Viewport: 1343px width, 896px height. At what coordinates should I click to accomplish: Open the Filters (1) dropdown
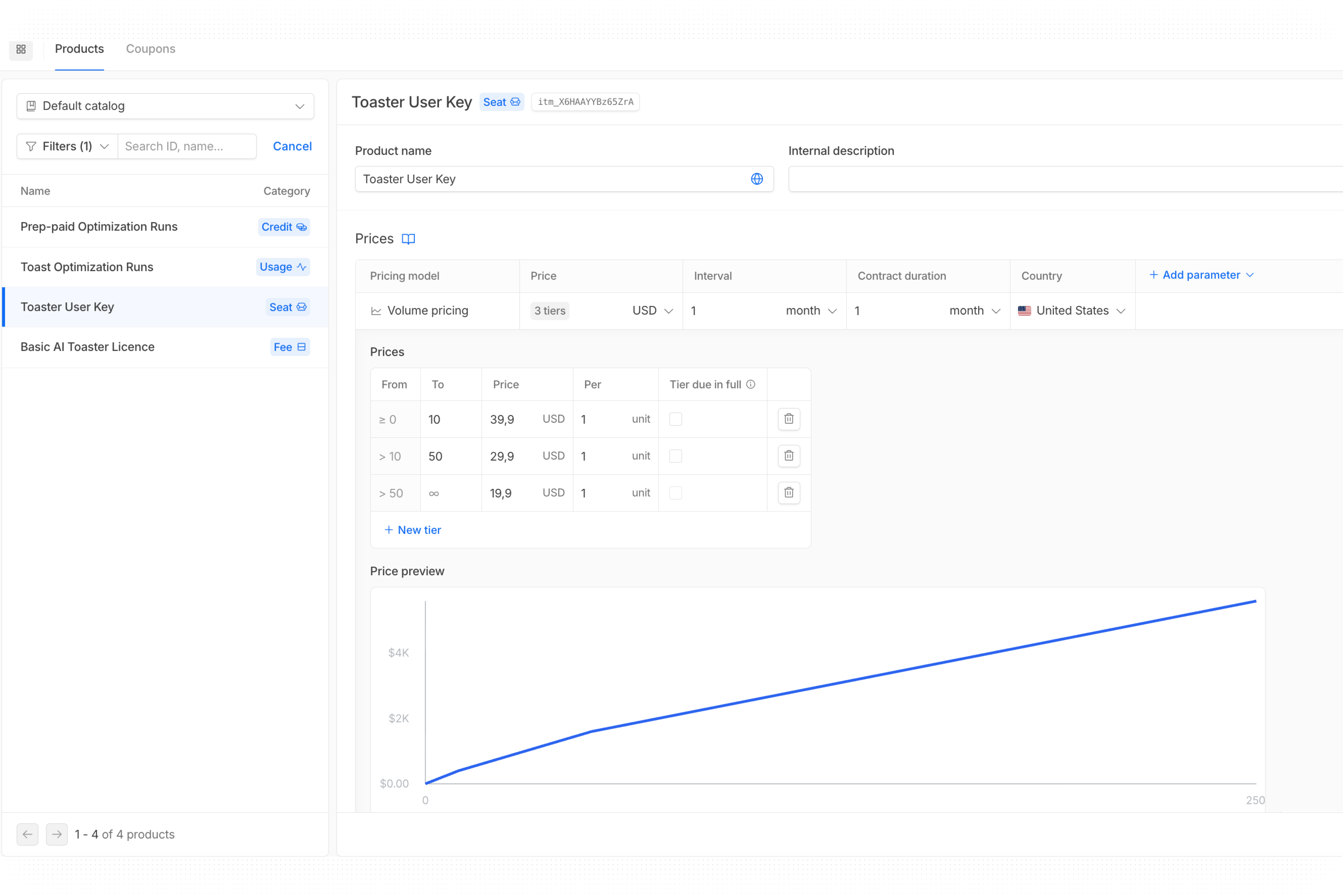point(67,146)
